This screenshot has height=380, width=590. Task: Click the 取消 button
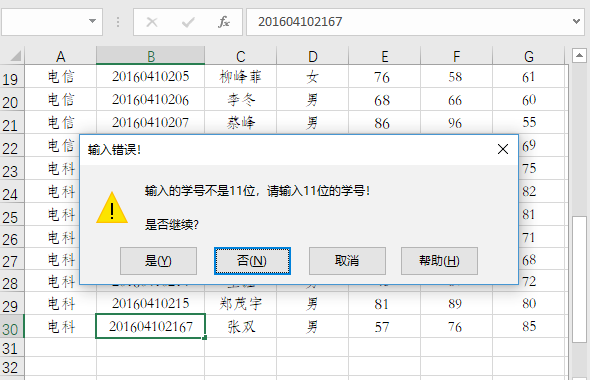click(x=347, y=261)
